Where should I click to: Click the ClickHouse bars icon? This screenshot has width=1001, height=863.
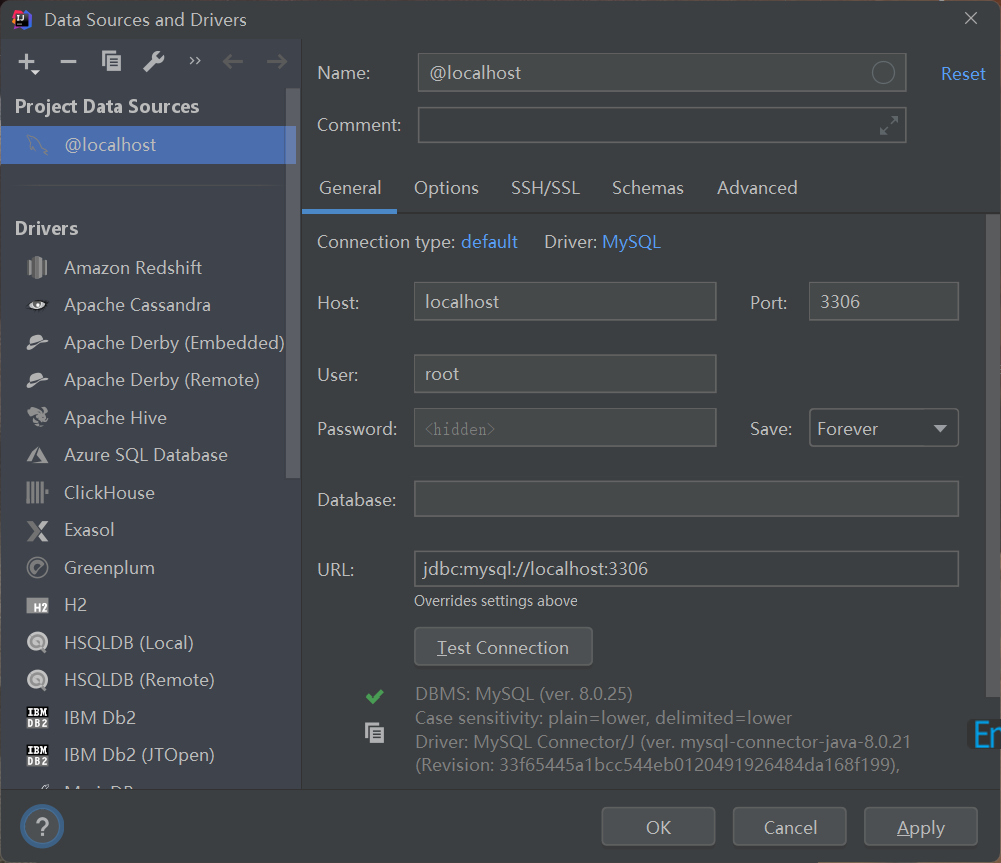tap(37, 493)
